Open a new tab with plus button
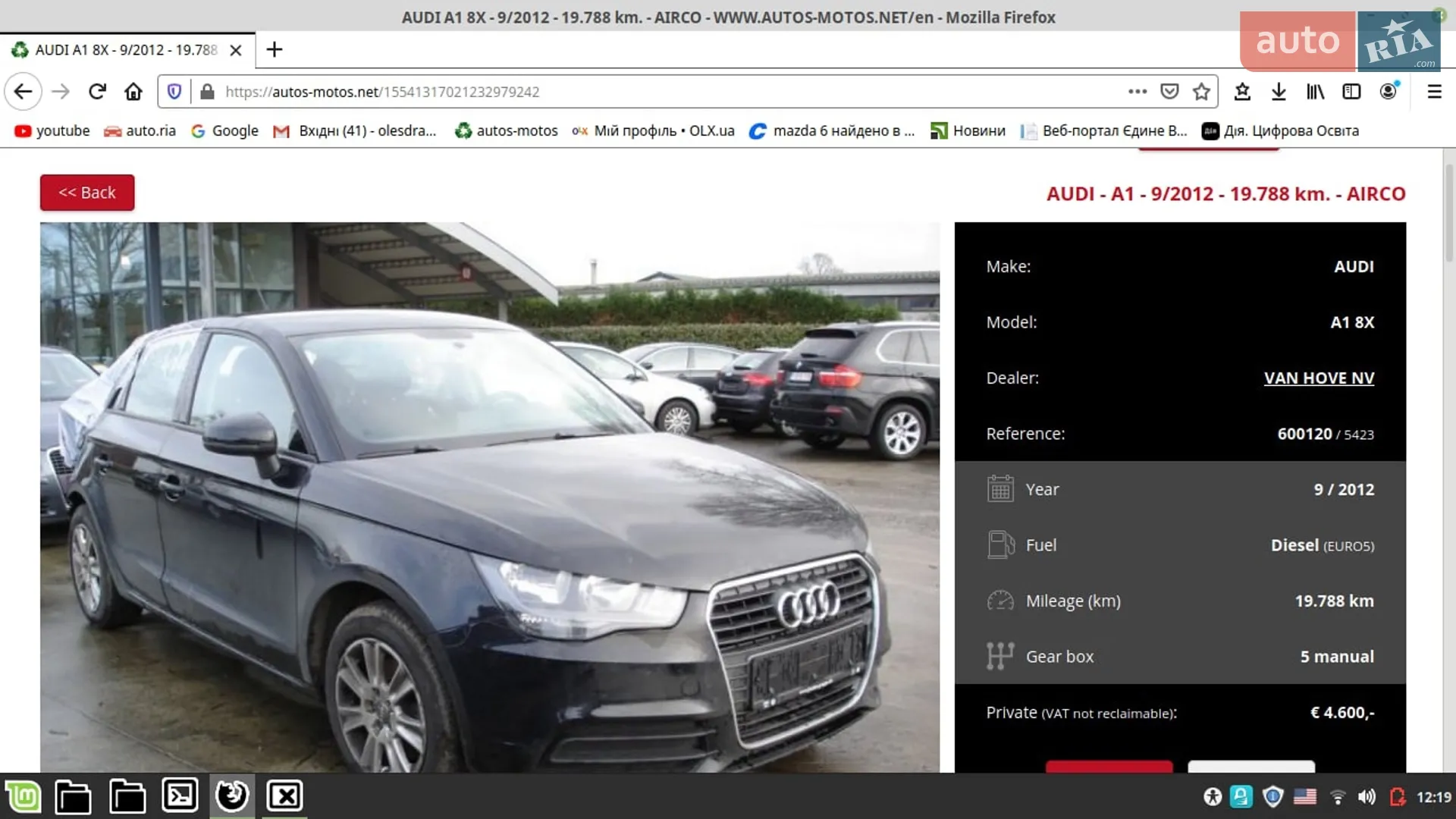Image resolution: width=1456 pixels, height=819 pixels. (275, 50)
